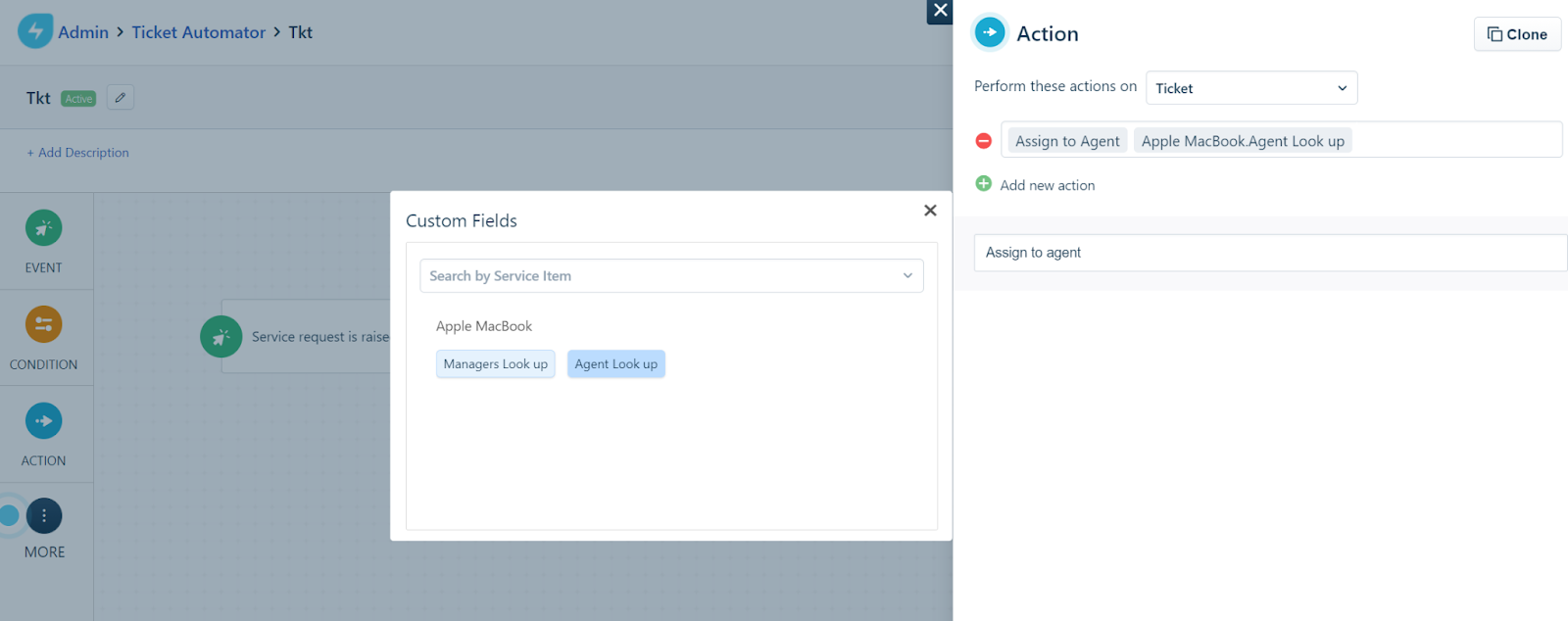Click Apple MacBook.Agent Look up tag
This screenshot has height=621, width=1568.
(1243, 141)
